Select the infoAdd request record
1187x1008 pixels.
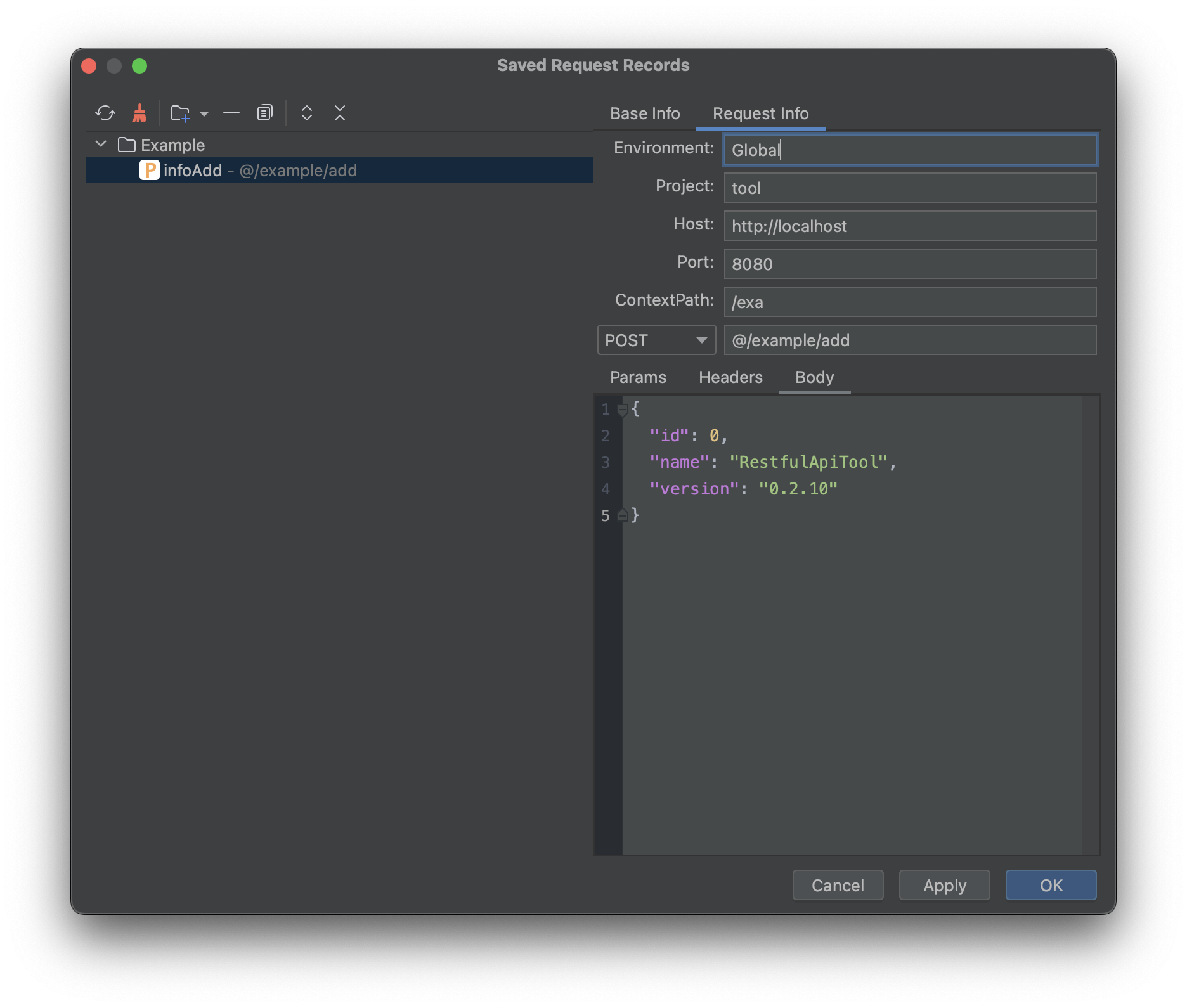193,170
